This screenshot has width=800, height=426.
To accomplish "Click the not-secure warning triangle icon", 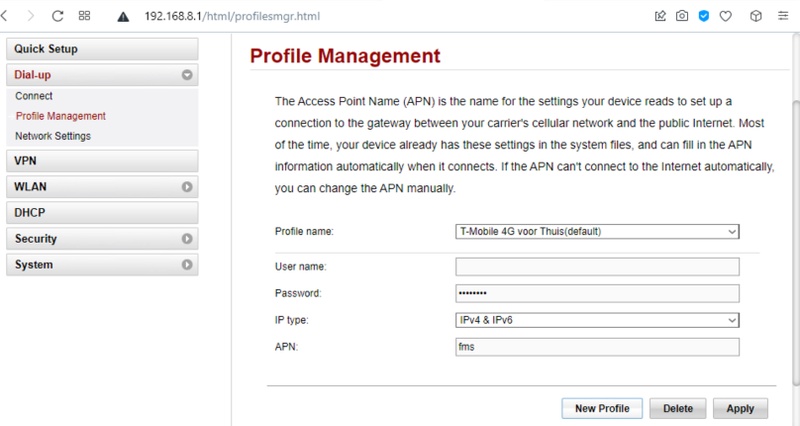I will point(123,17).
